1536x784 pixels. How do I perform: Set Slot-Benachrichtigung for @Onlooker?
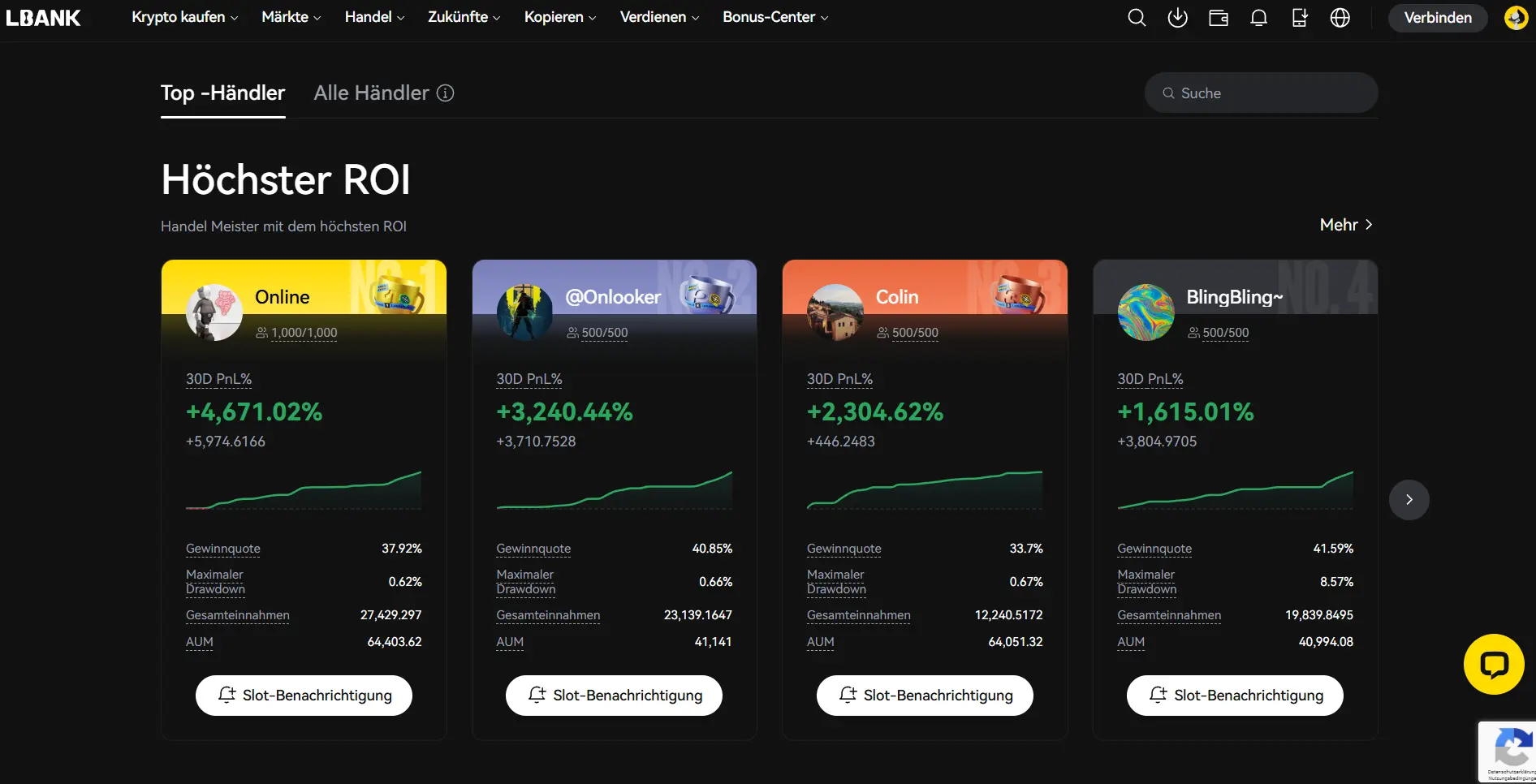[x=614, y=696]
